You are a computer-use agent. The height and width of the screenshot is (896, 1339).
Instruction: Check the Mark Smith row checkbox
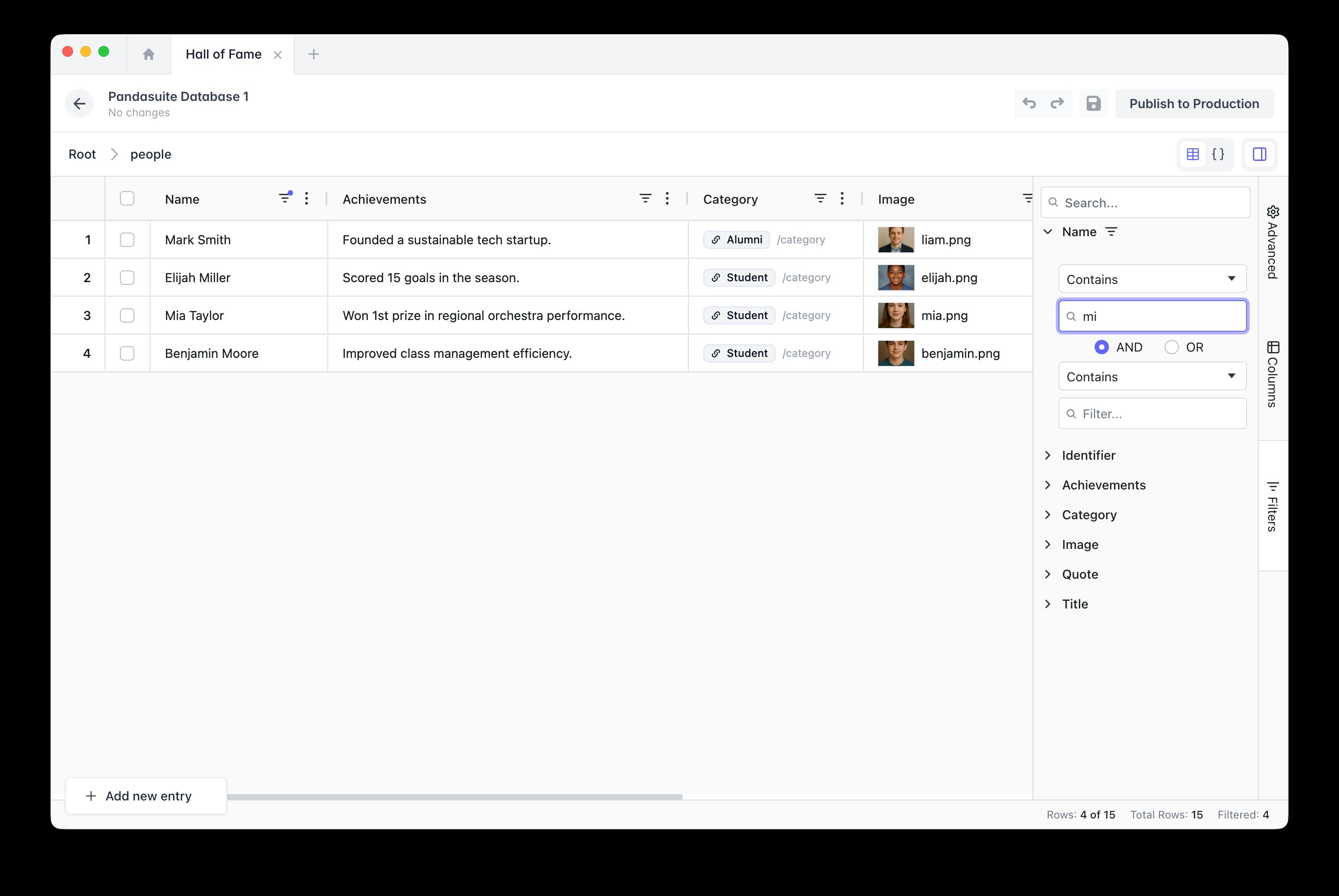[127, 239]
